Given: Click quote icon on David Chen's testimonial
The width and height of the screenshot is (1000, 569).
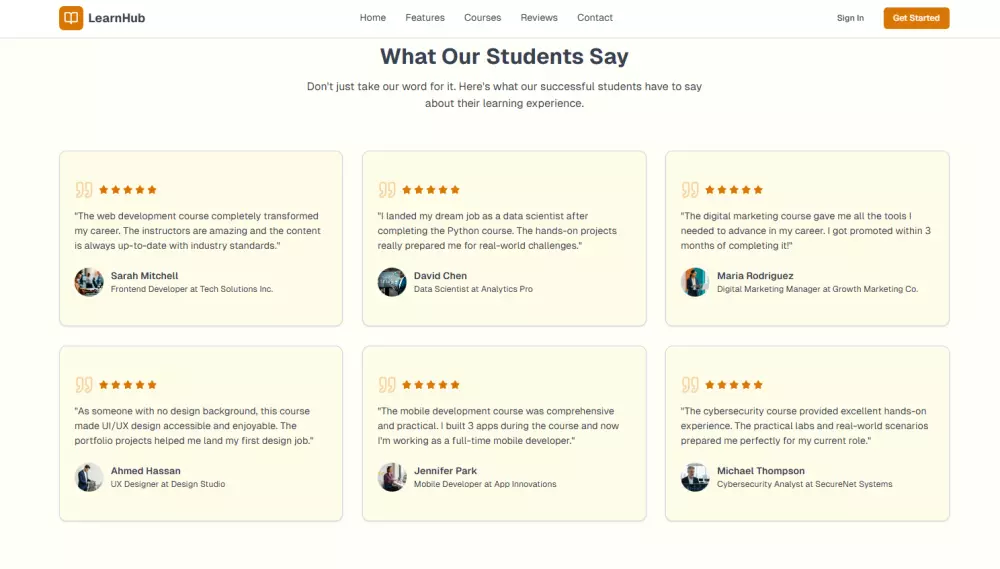Looking at the screenshot, I should point(387,190).
